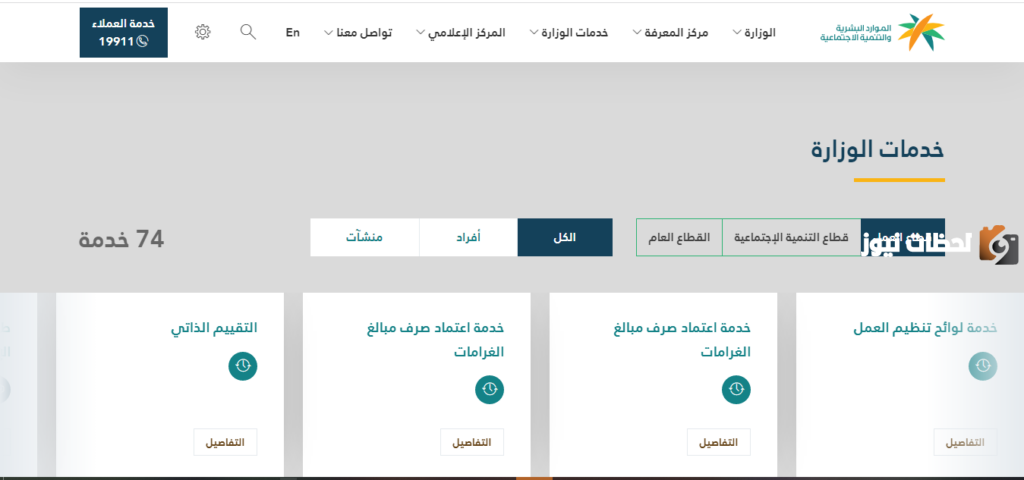Open search with the magnifier icon
1024x480 pixels.
pyautogui.click(x=248, y=32)
